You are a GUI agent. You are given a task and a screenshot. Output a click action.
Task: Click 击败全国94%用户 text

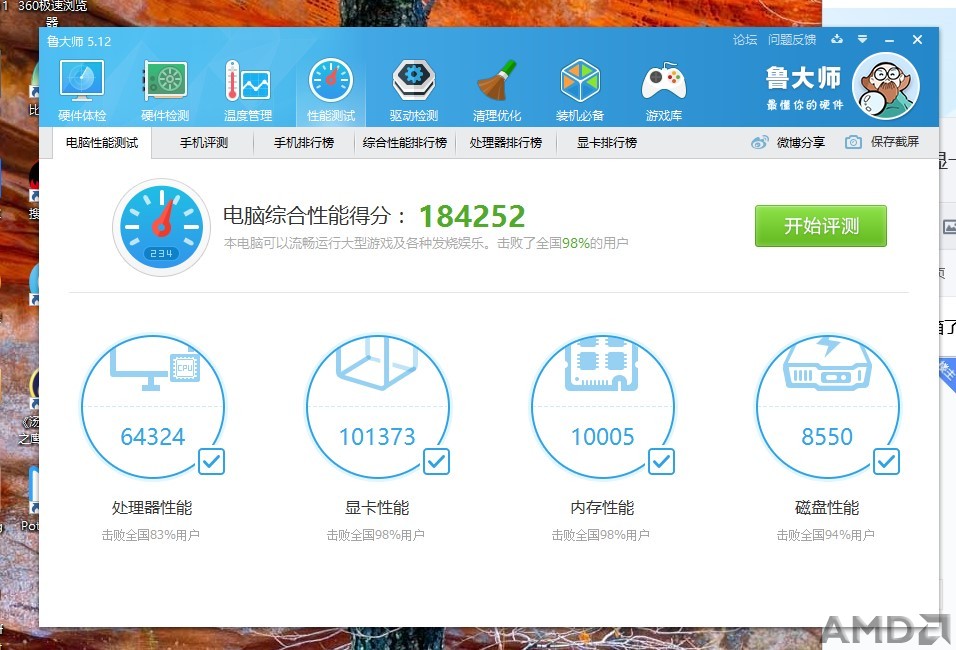[x=826, y=535]
